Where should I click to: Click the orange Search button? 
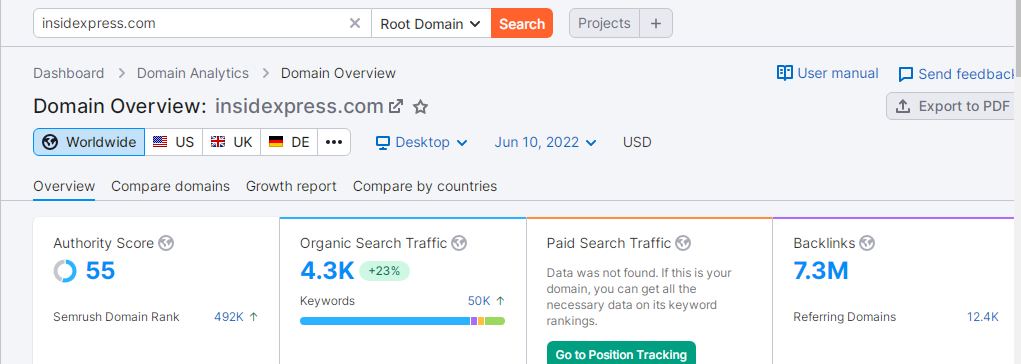coord(522,23)
